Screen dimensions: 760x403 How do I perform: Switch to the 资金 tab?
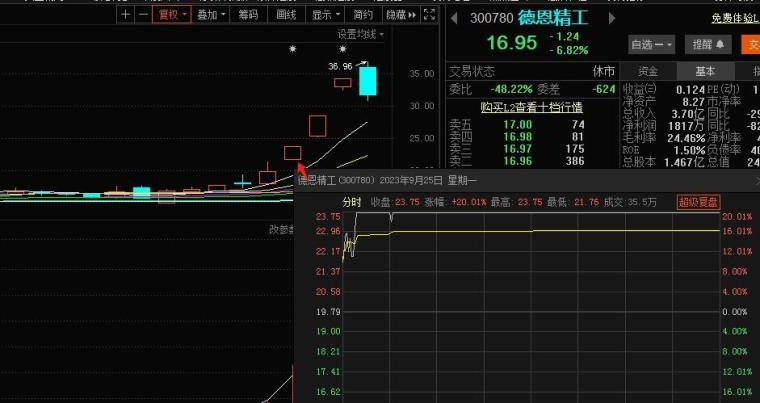pyautogui.click(x=648, y=72)
